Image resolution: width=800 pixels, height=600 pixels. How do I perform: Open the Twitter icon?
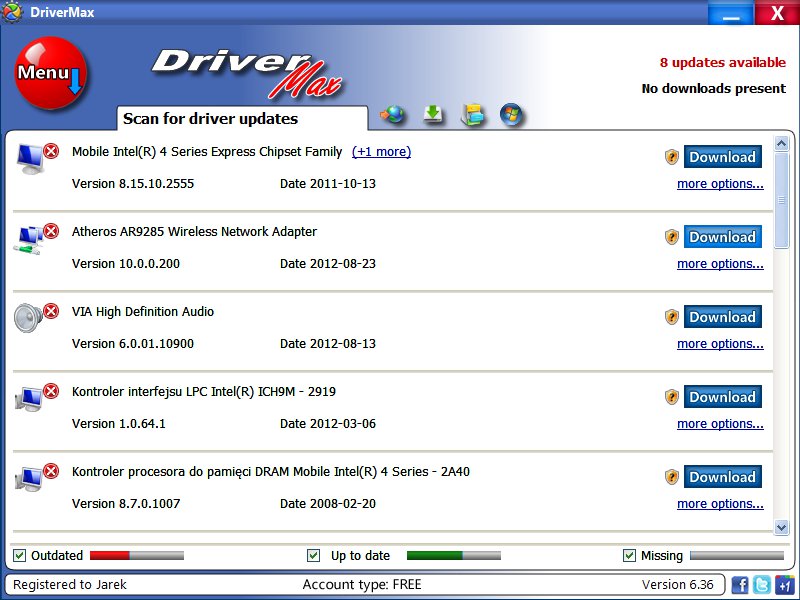(762, 585)
